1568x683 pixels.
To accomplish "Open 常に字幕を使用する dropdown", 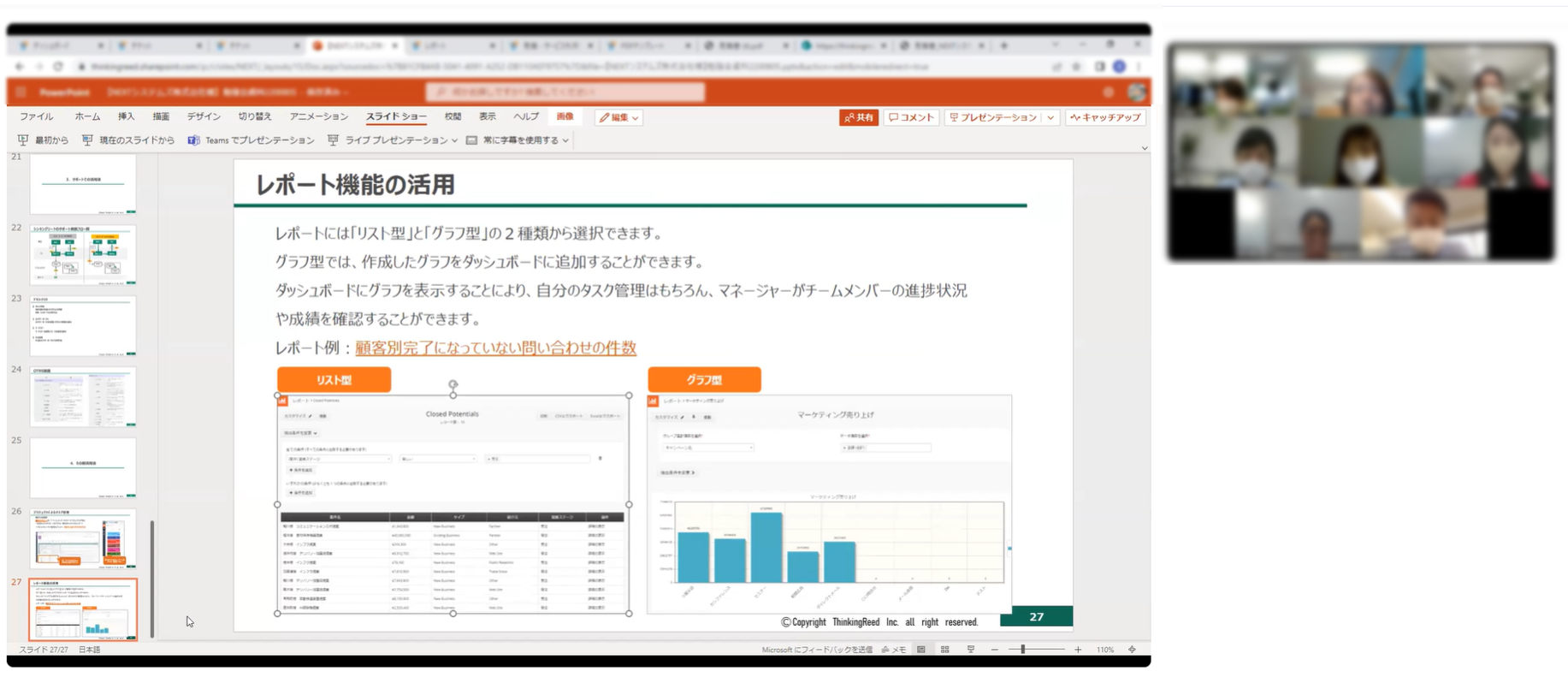I will (x=518, y=140).
